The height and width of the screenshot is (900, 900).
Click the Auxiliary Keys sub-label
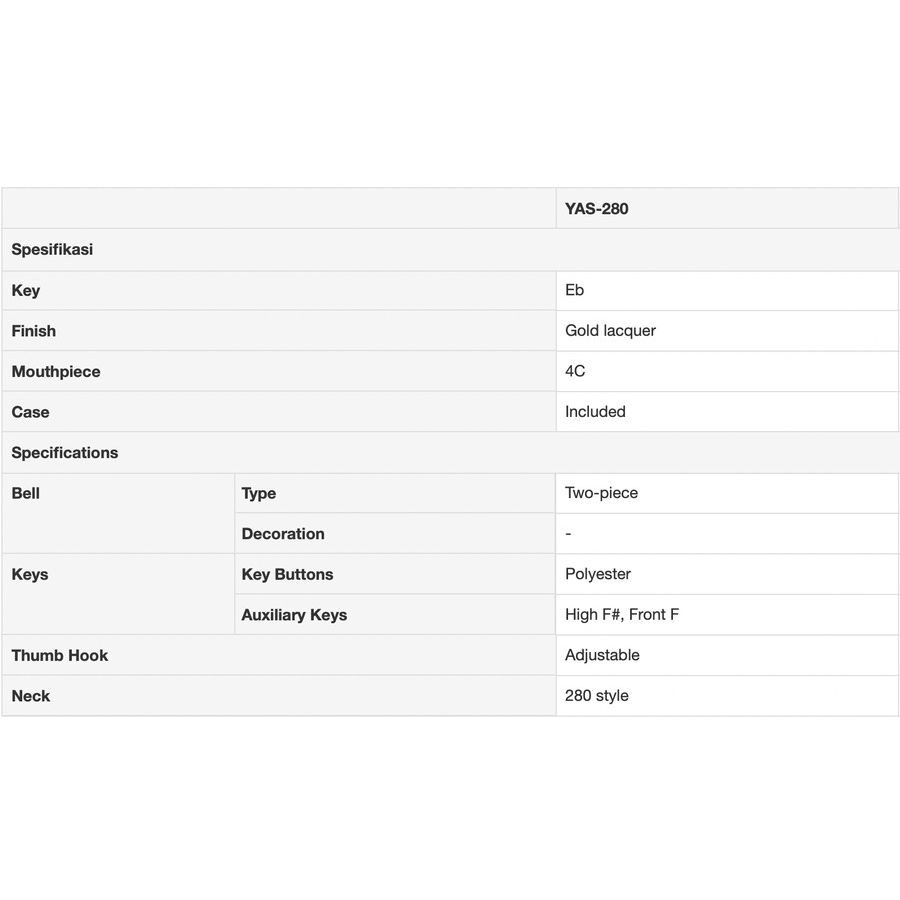[x=294, y=615]
